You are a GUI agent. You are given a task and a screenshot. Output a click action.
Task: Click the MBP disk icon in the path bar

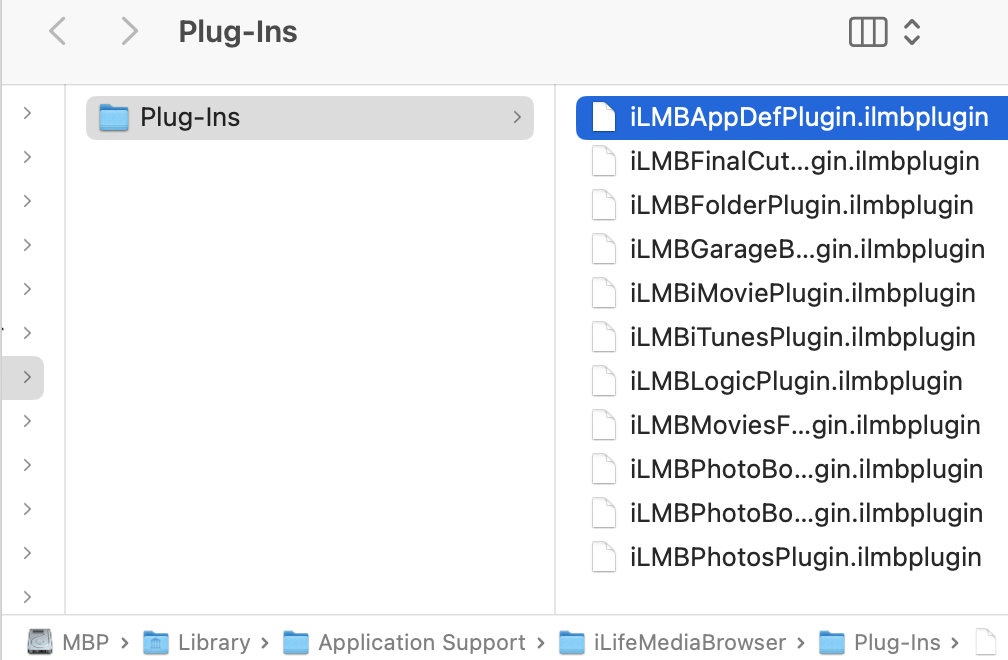[x=40, y=641]
